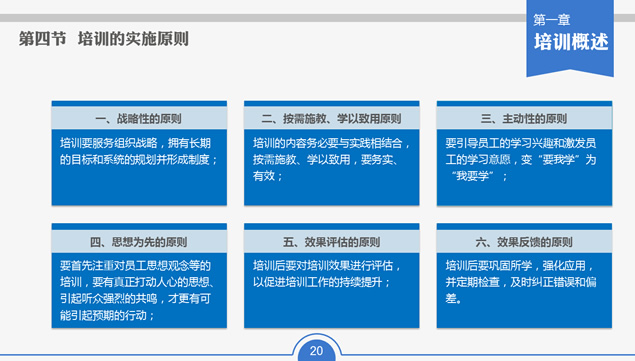Select the 培训后要巩固所学 text box
The height and width of the screenshot is (361, 635).
[x=524, y=291]
